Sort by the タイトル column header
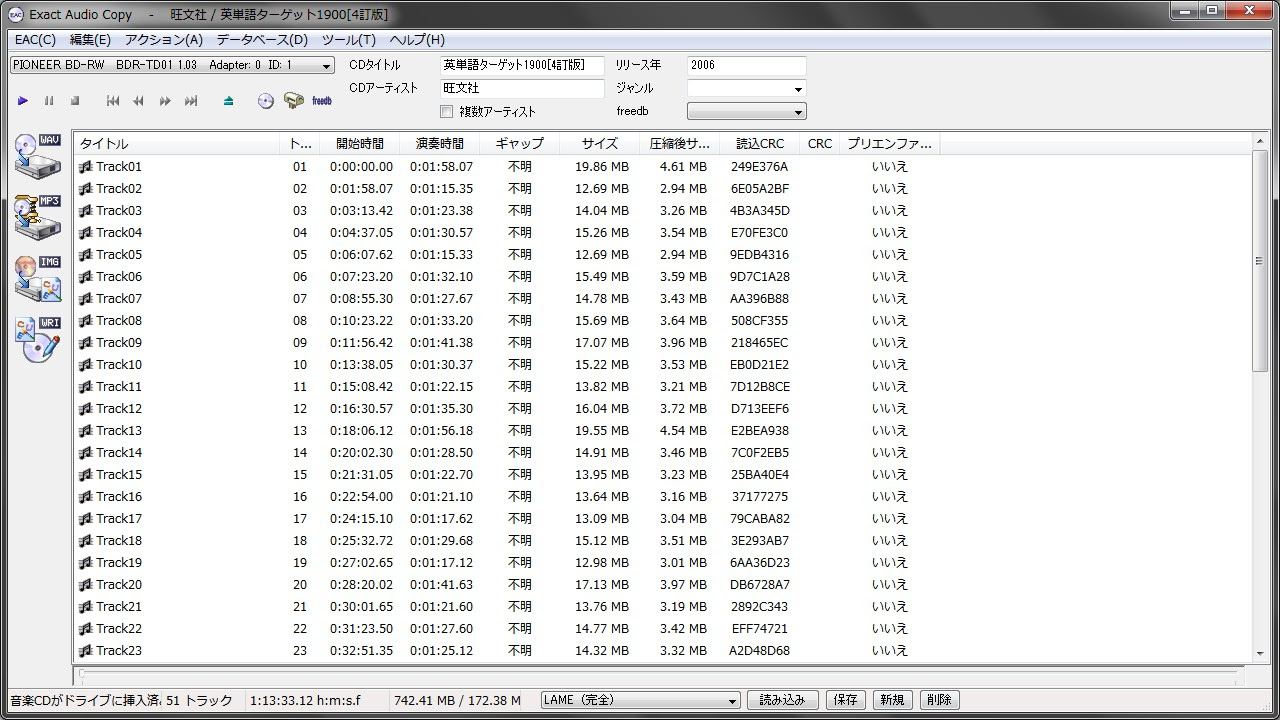1280x720 pixels. pyautogui.click(x=178, y=144)
